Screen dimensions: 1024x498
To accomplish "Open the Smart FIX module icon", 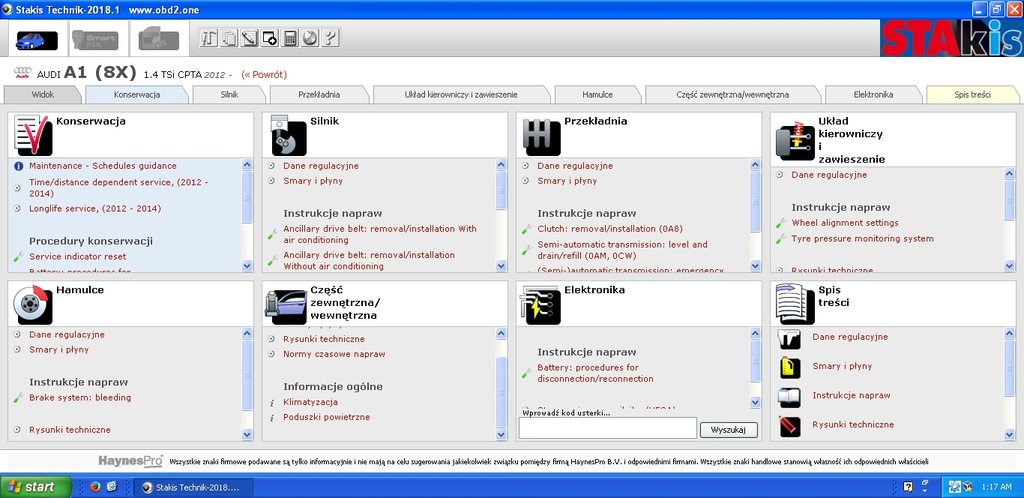I will tap(95, 40).
